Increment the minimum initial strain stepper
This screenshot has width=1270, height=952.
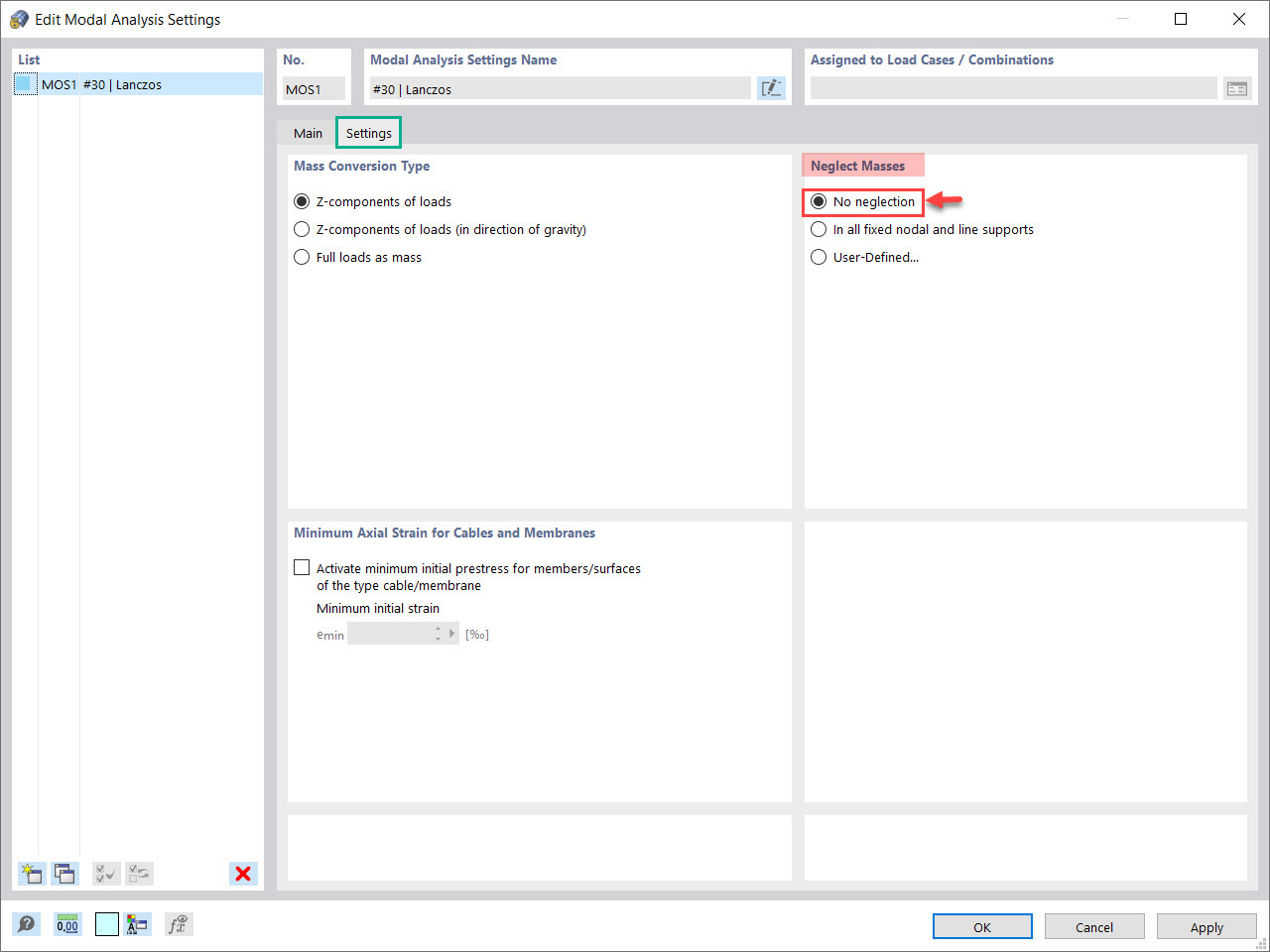point(438,629)
